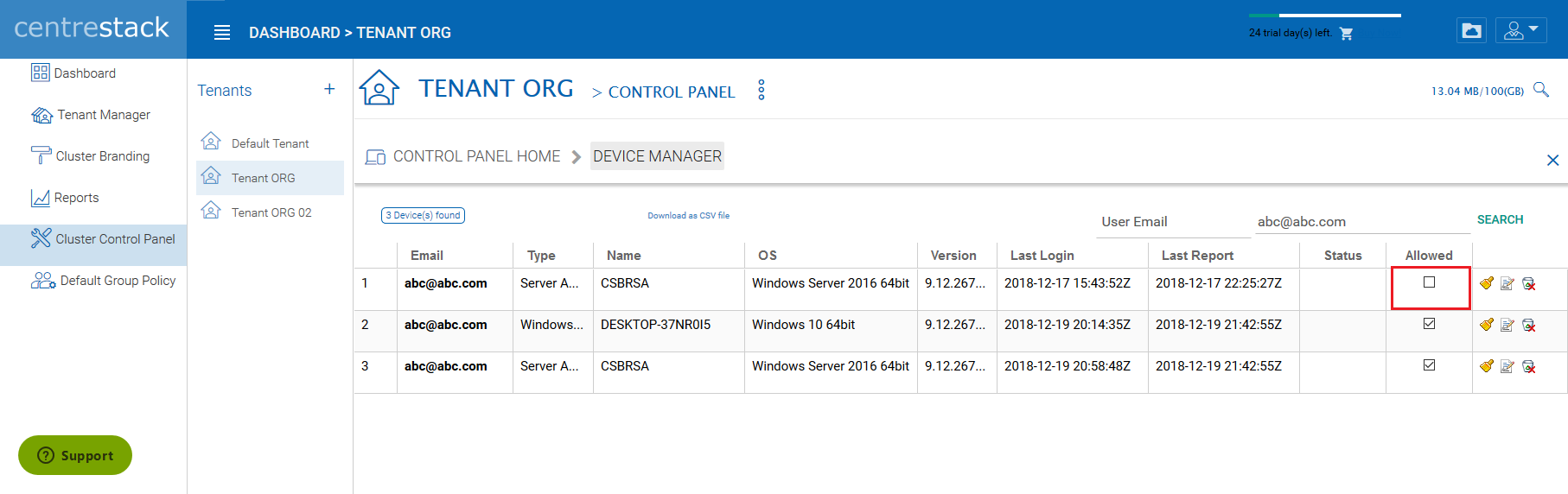Click delete trash icon in row 3
1568x494 pixels.
coord(1528,366)
